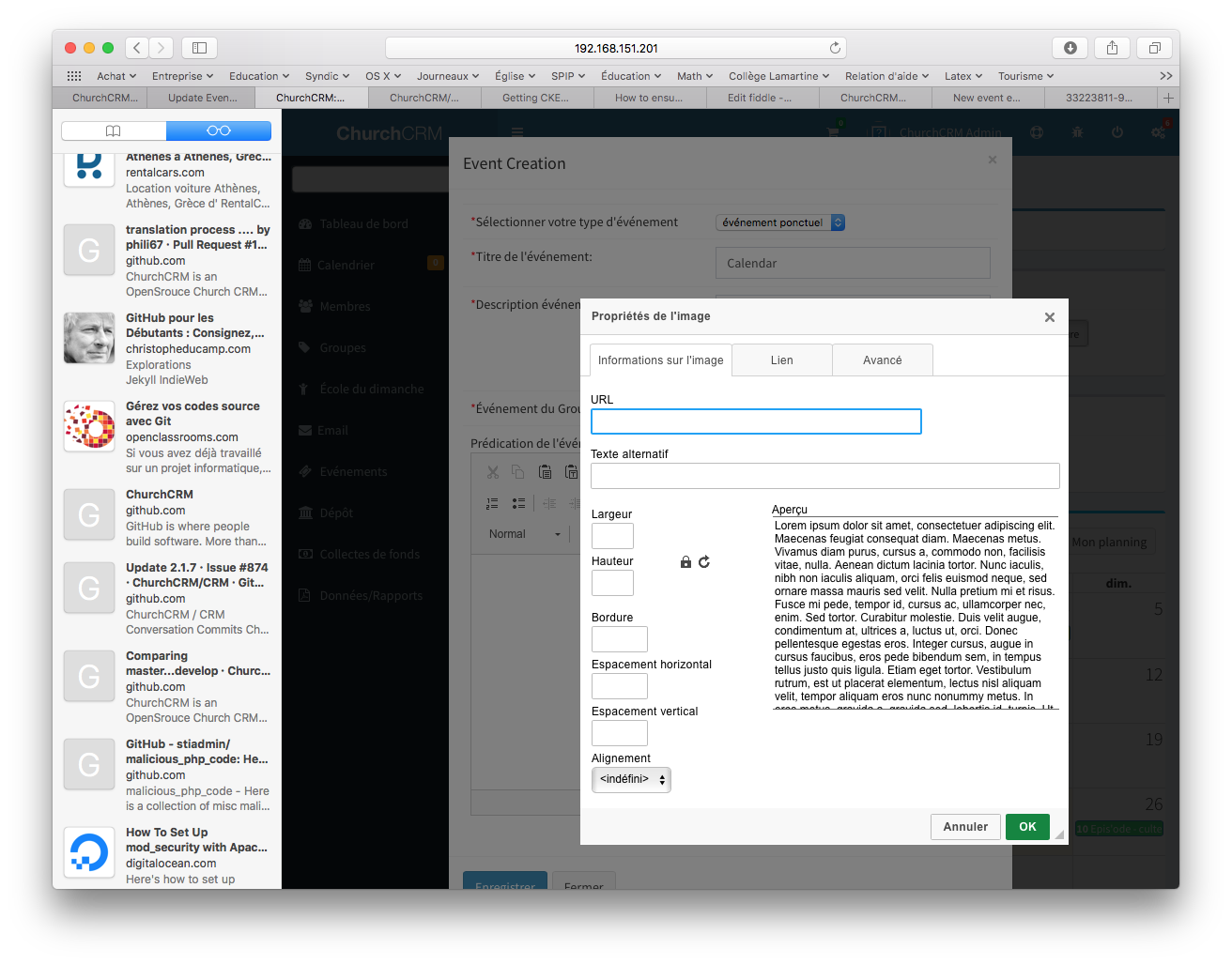This screenshot has width=1232, height=964.
Task: Open the Lien tab
Action: click(x=782, y=360)
